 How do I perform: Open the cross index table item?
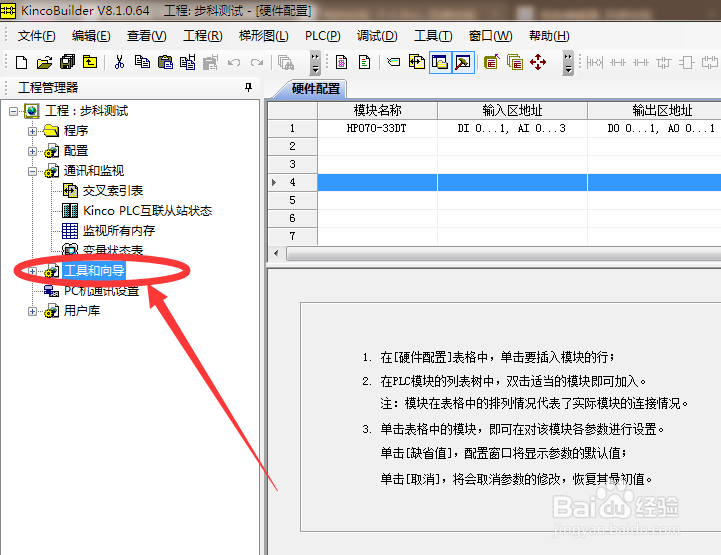(113, 190)
